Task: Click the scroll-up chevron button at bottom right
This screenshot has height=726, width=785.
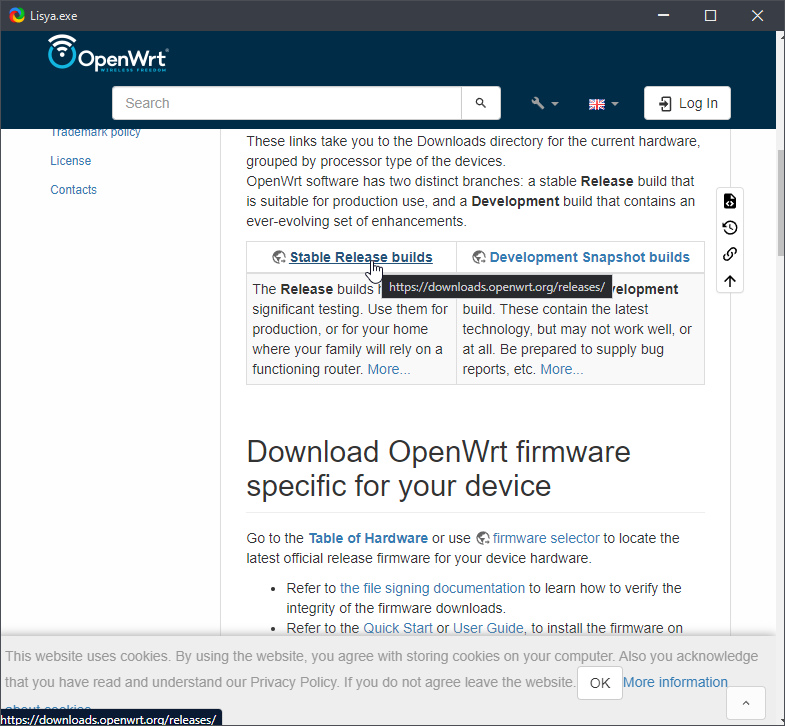Action: coord(746,703)
